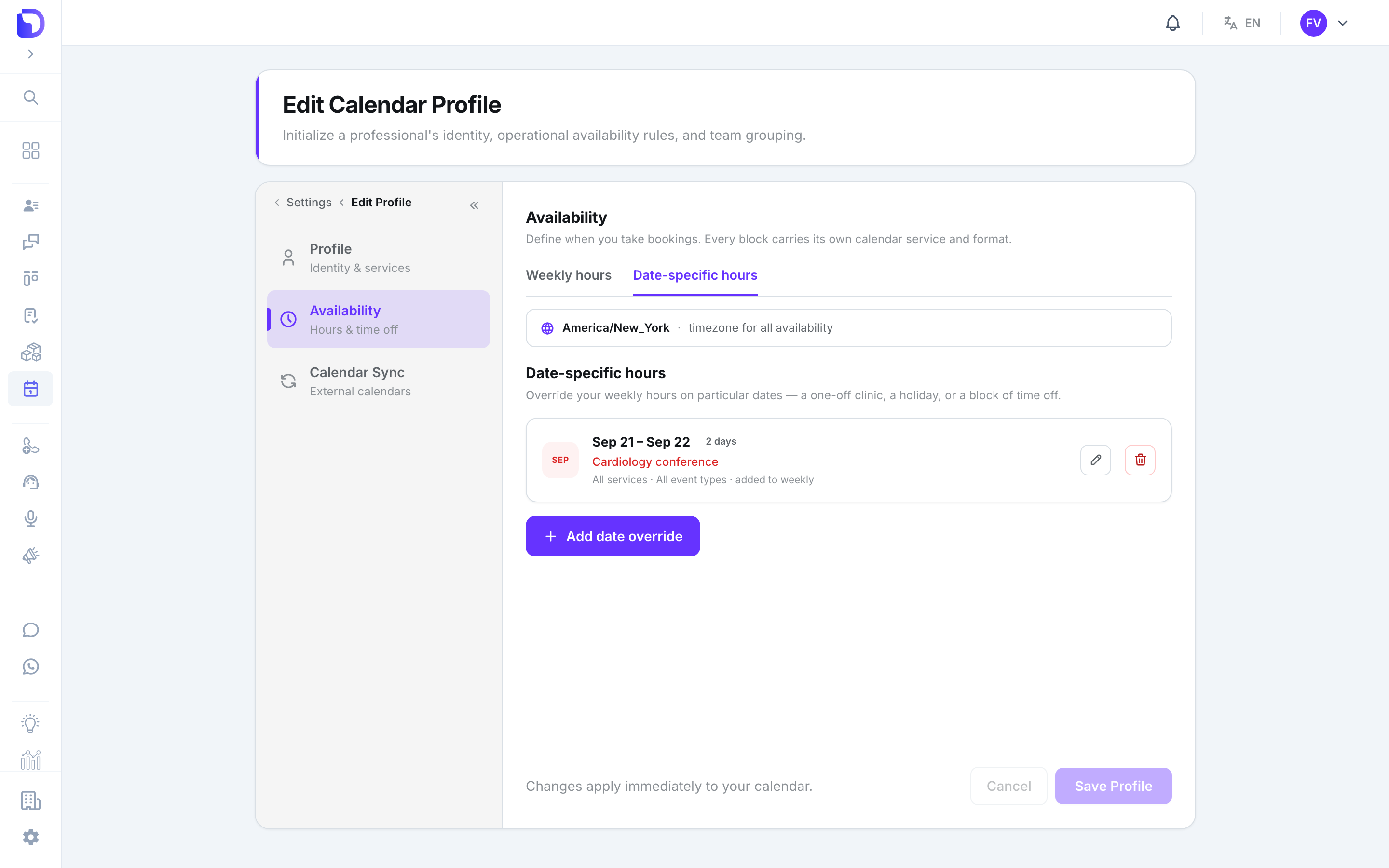
Task: Open the EN language selector
Action: click(1241, 23)
